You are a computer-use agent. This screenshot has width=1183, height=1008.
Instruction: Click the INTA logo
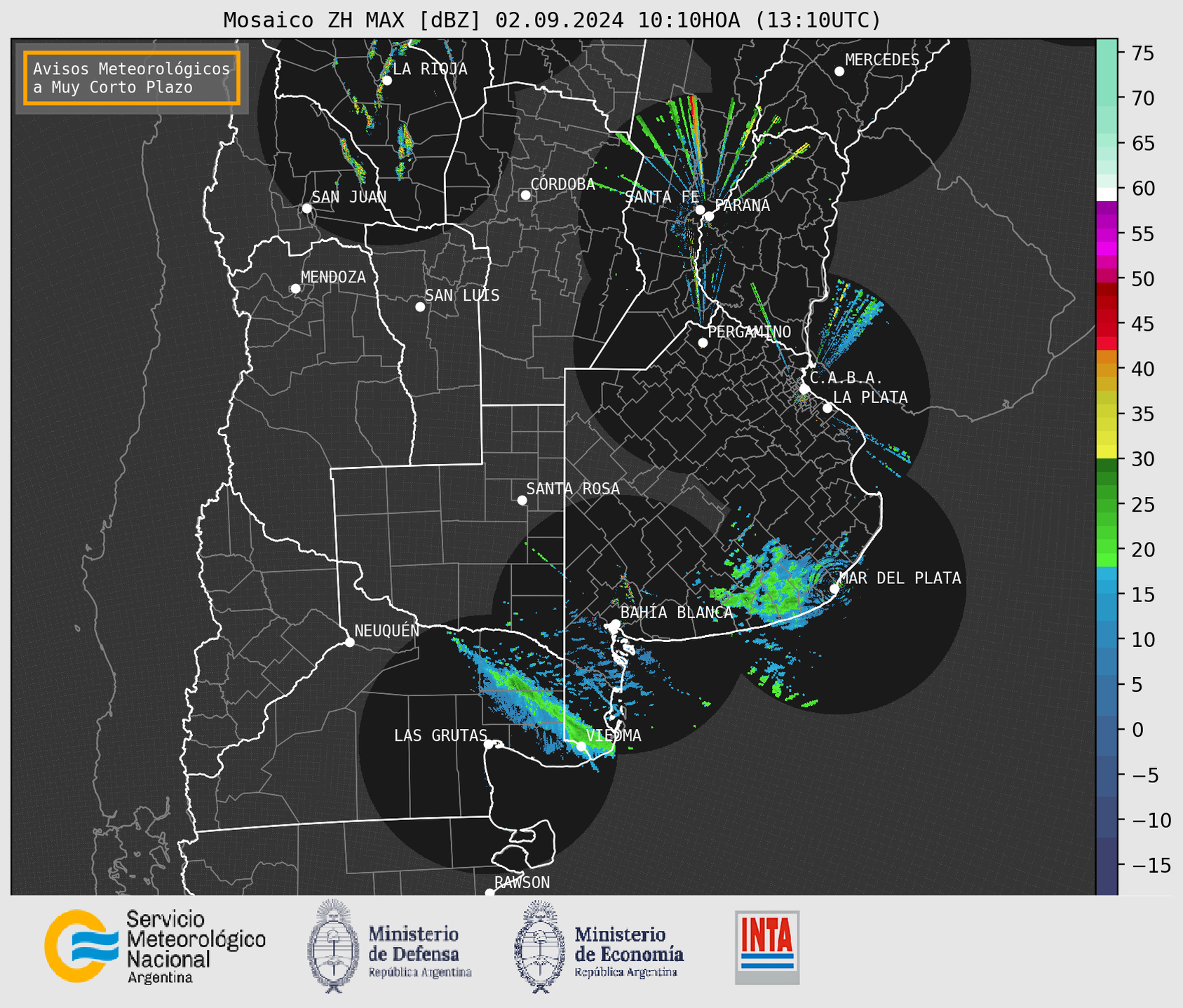tap(767, 947)
